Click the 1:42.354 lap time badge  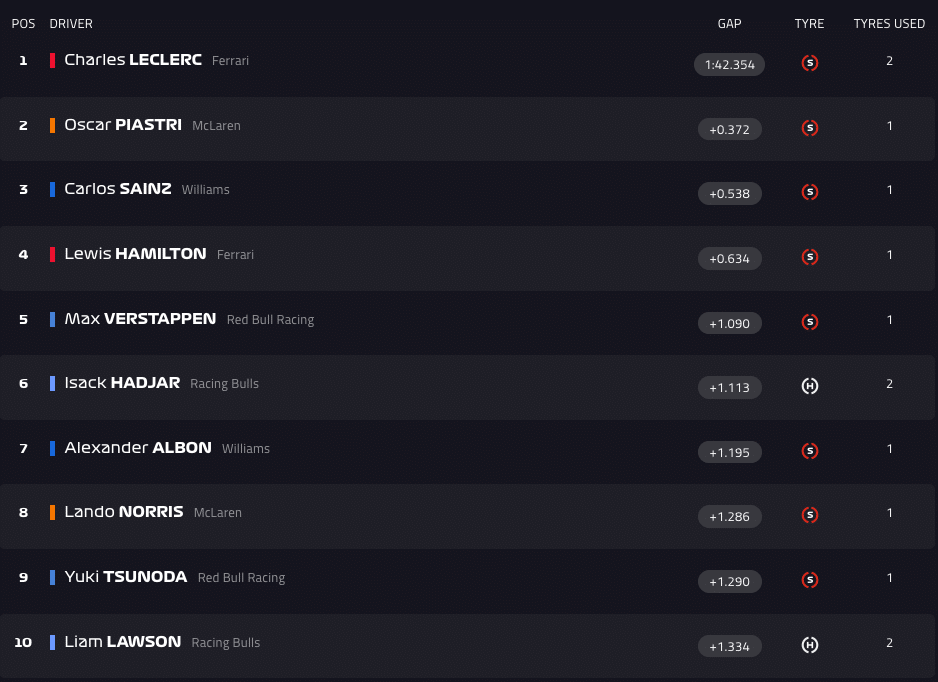729,64
